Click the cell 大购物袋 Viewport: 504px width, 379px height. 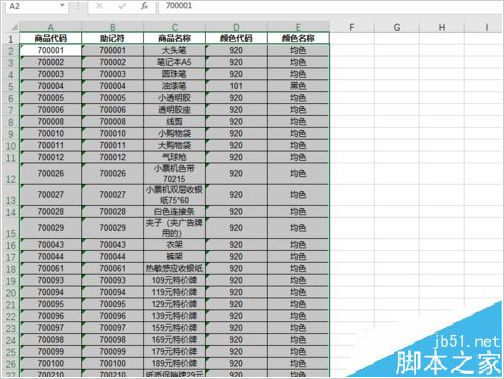(x=174, y=145)
